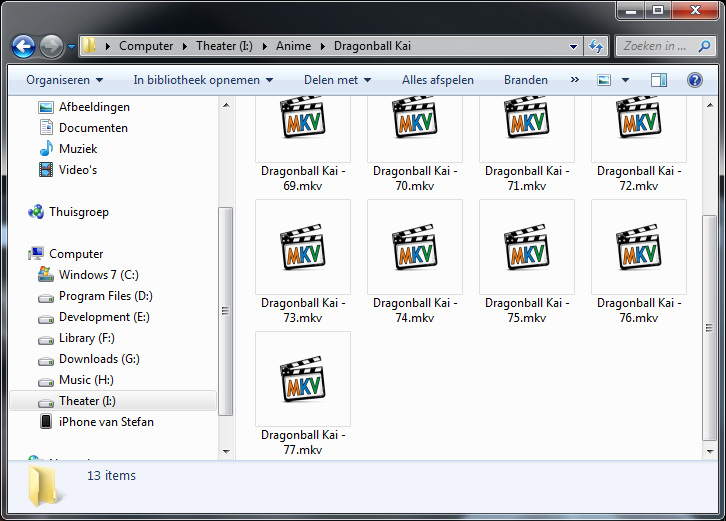This screenshot has width=726, height=521.
Task: Click the search box Zoeken field
Action: pos(655,46)
